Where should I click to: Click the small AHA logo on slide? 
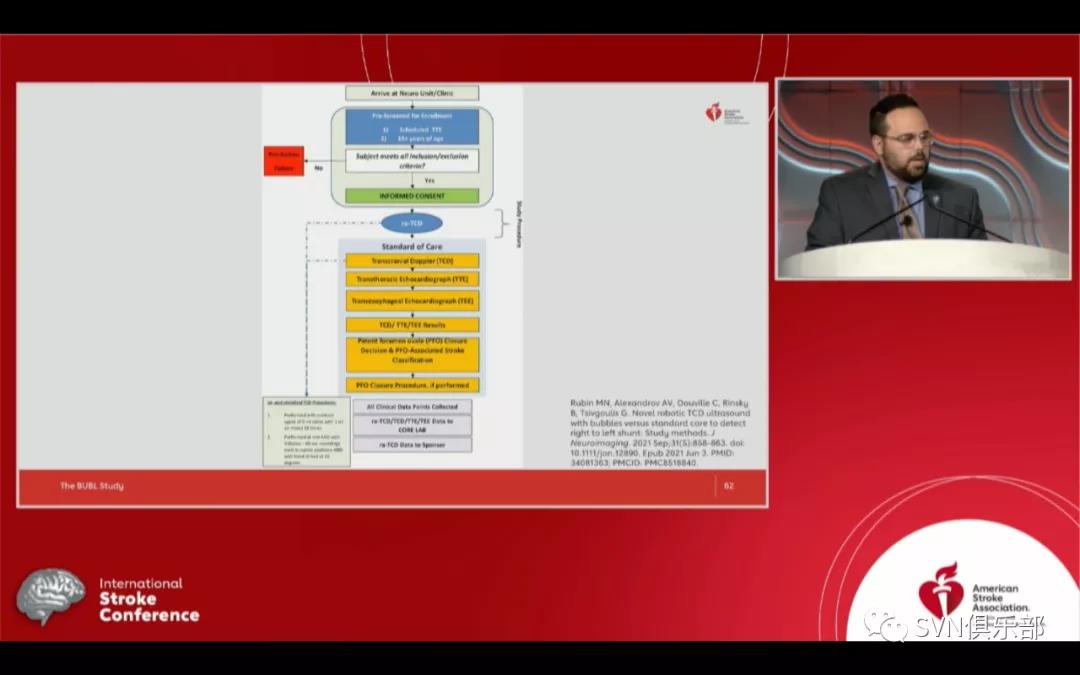727,113
